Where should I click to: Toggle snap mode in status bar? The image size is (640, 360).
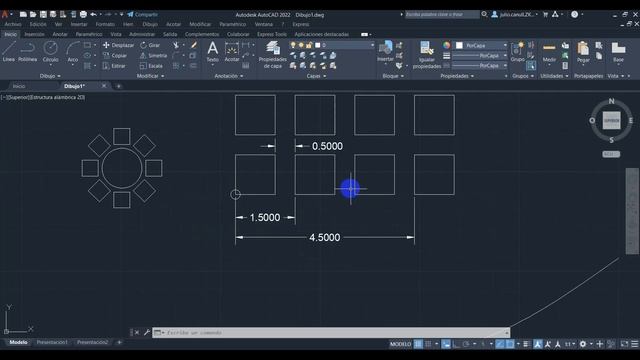pyautogui.click(x=428, y=344)
